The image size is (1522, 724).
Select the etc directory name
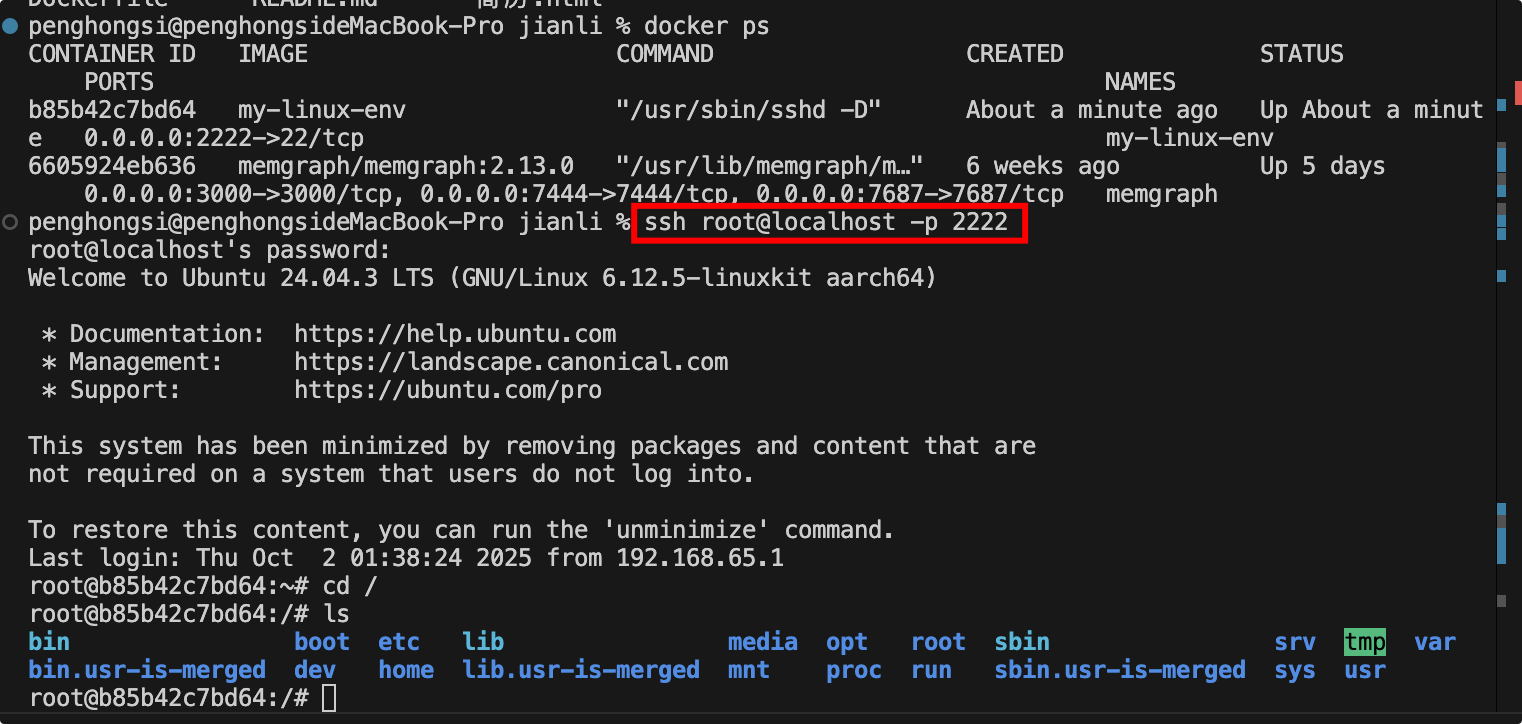(x=398, y=642)
